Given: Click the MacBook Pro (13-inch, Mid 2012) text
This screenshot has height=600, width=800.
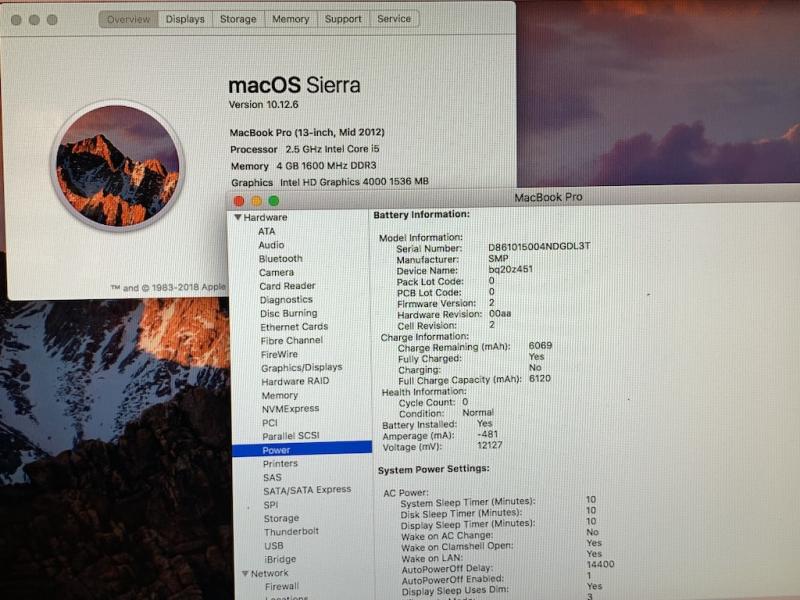Looking at the screenshot, I should coord(307,133).
